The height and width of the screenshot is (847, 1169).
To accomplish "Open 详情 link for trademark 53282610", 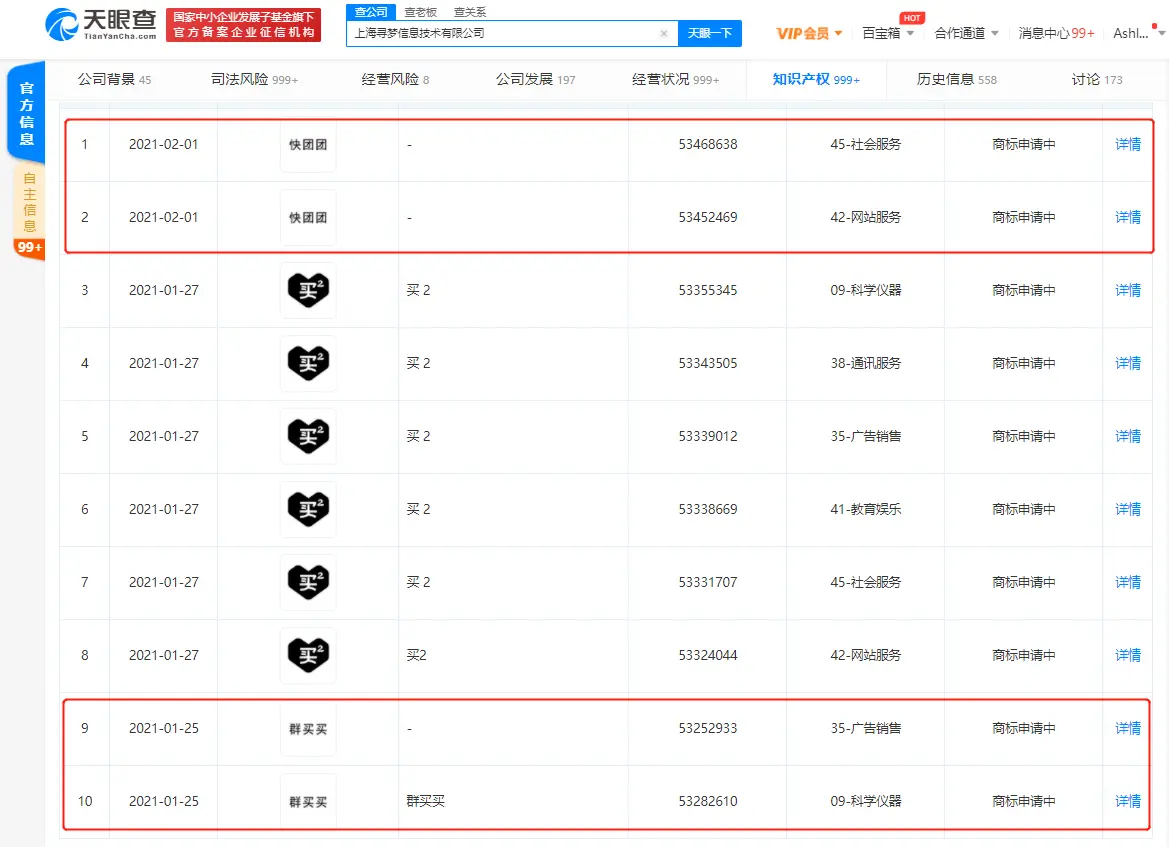I will pos(1128,801).
